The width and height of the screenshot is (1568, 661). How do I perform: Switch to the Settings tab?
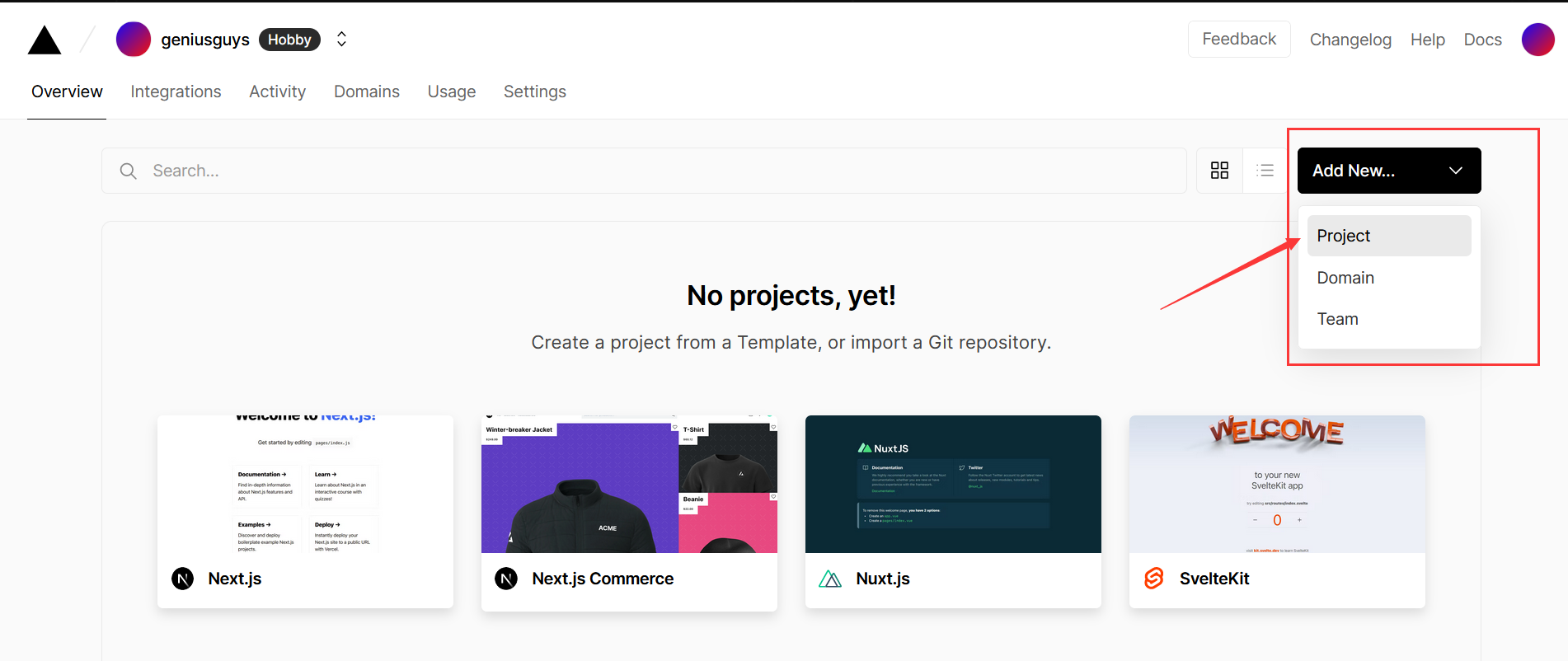(x=535, y=91)
